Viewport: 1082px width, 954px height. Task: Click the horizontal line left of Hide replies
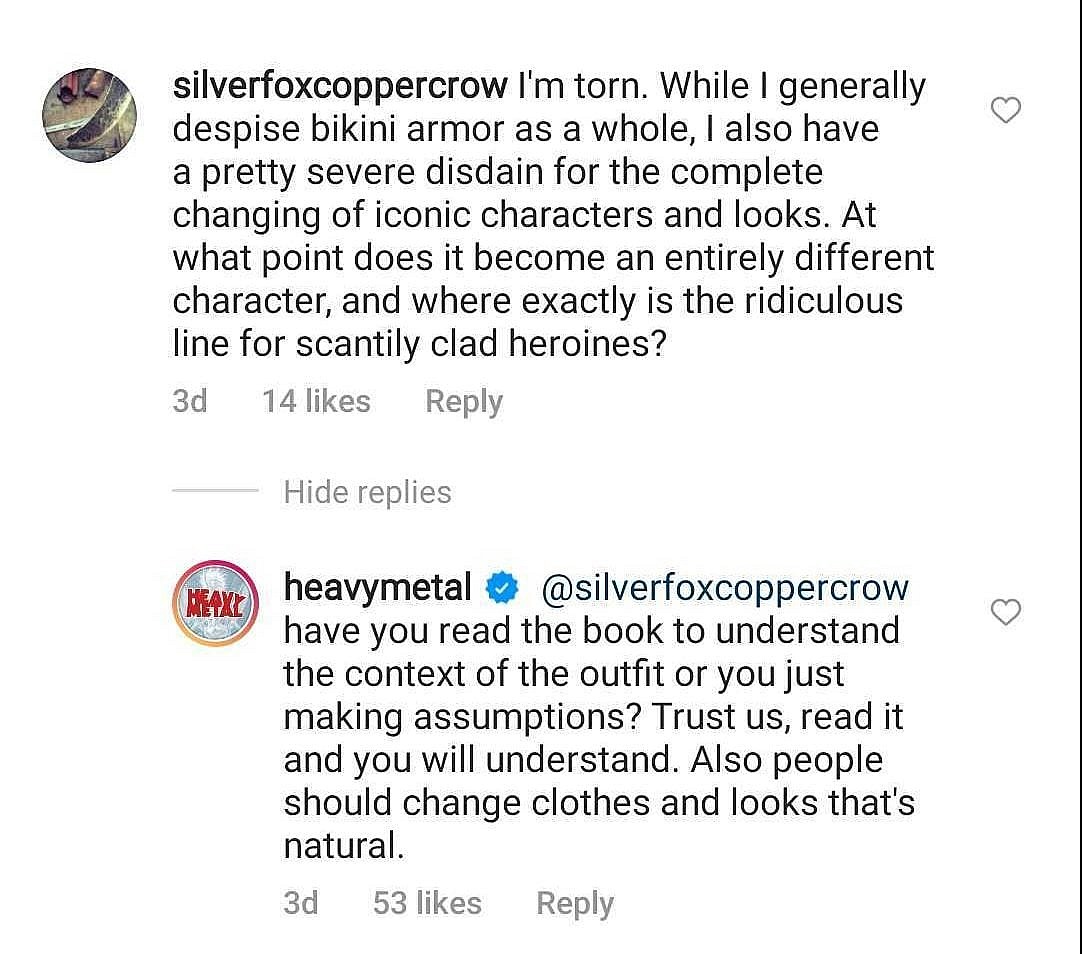pos(215,491)
